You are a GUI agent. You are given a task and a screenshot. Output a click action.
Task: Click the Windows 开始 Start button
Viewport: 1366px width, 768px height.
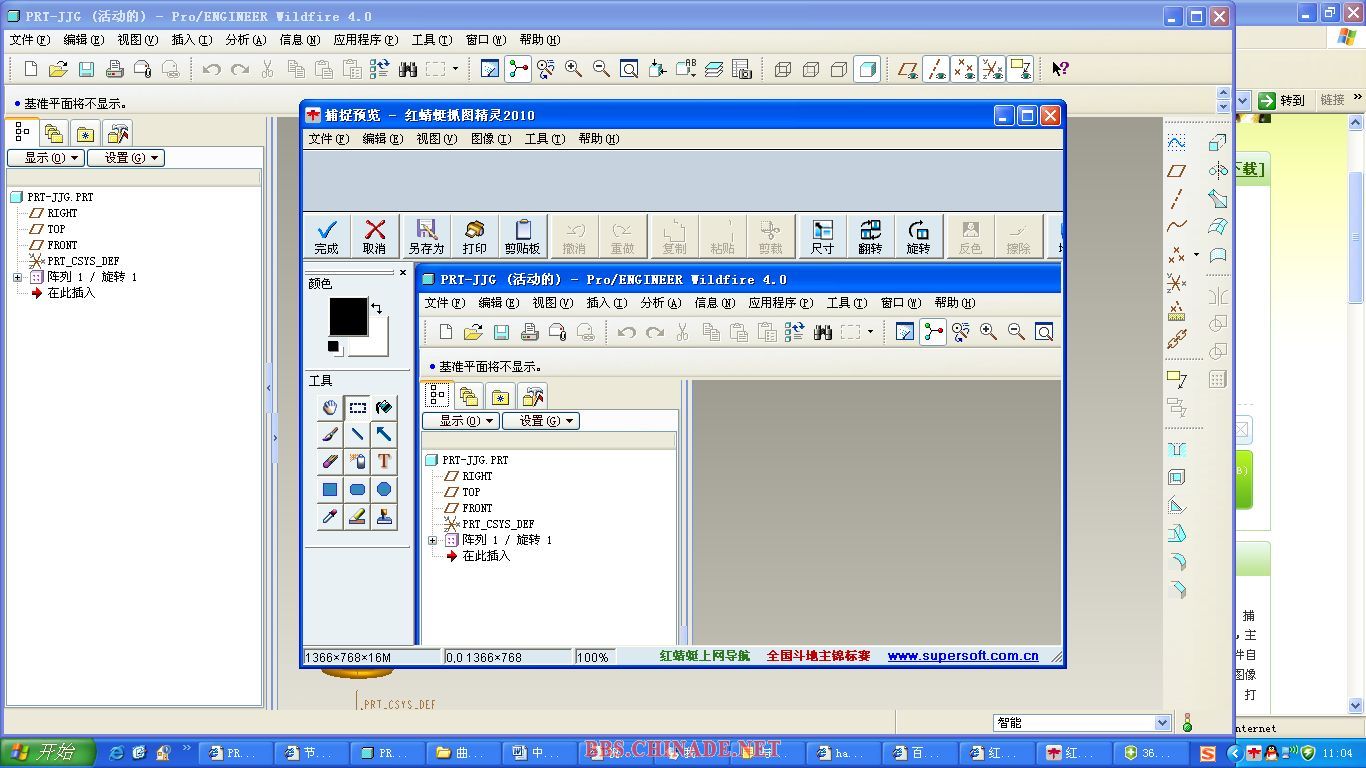coord(47,753)
